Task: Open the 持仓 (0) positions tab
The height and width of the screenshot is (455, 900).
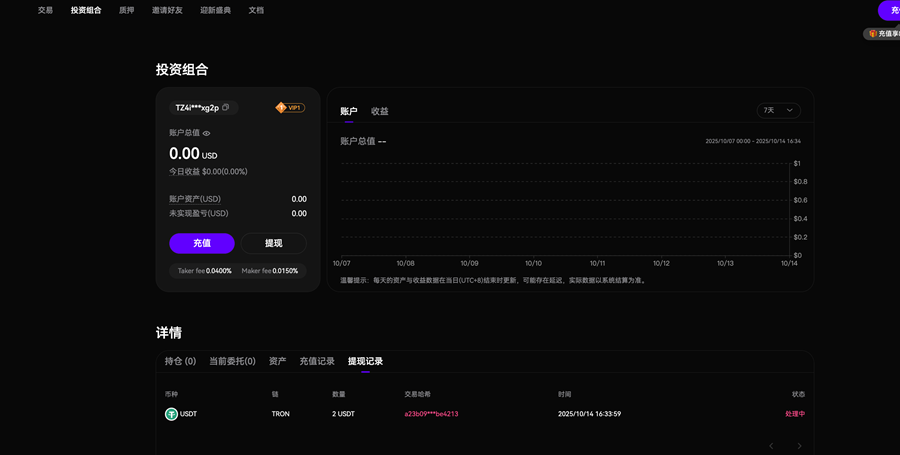Action: click(180, 361)
